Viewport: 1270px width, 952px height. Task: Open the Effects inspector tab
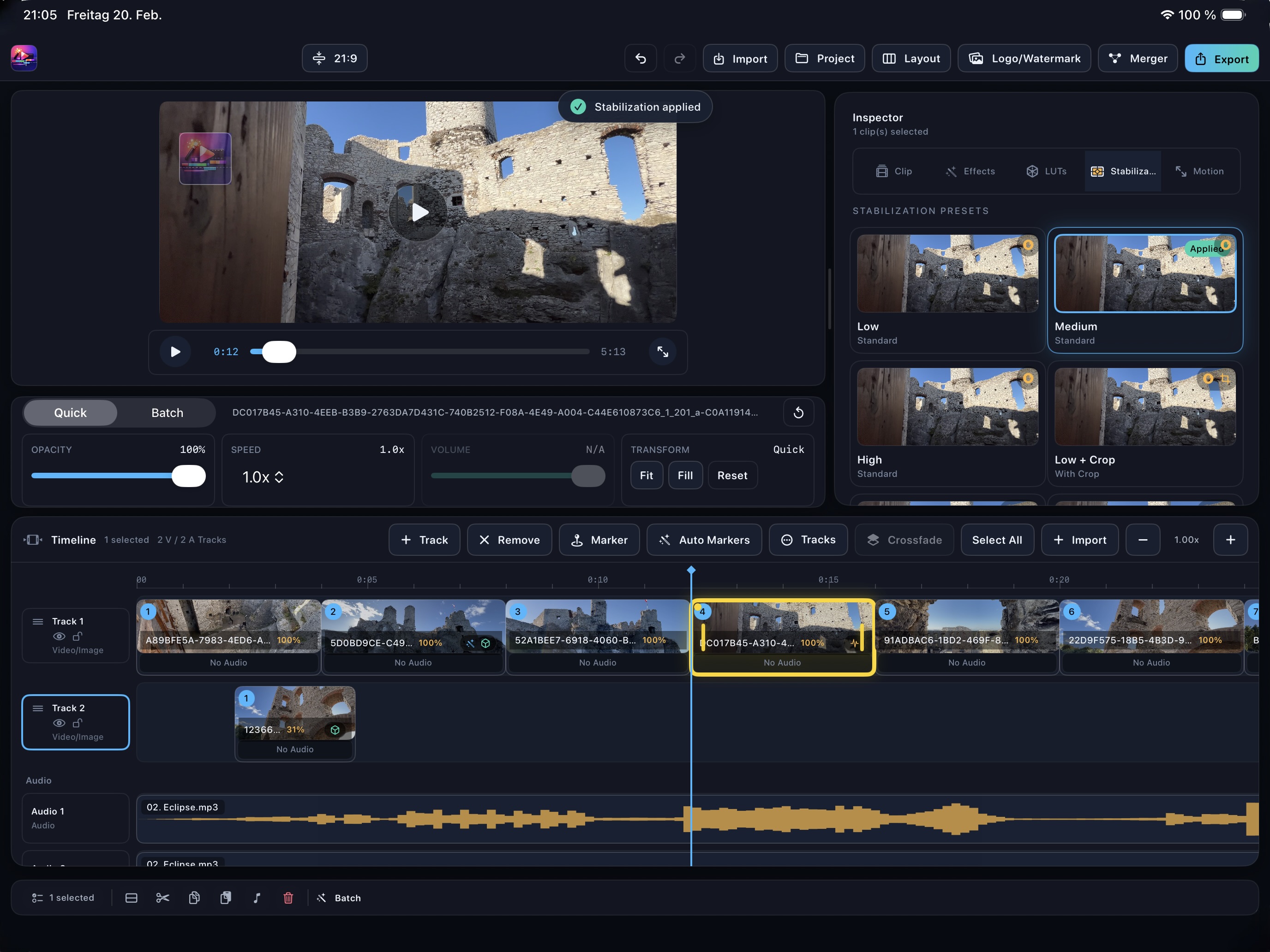970,171
